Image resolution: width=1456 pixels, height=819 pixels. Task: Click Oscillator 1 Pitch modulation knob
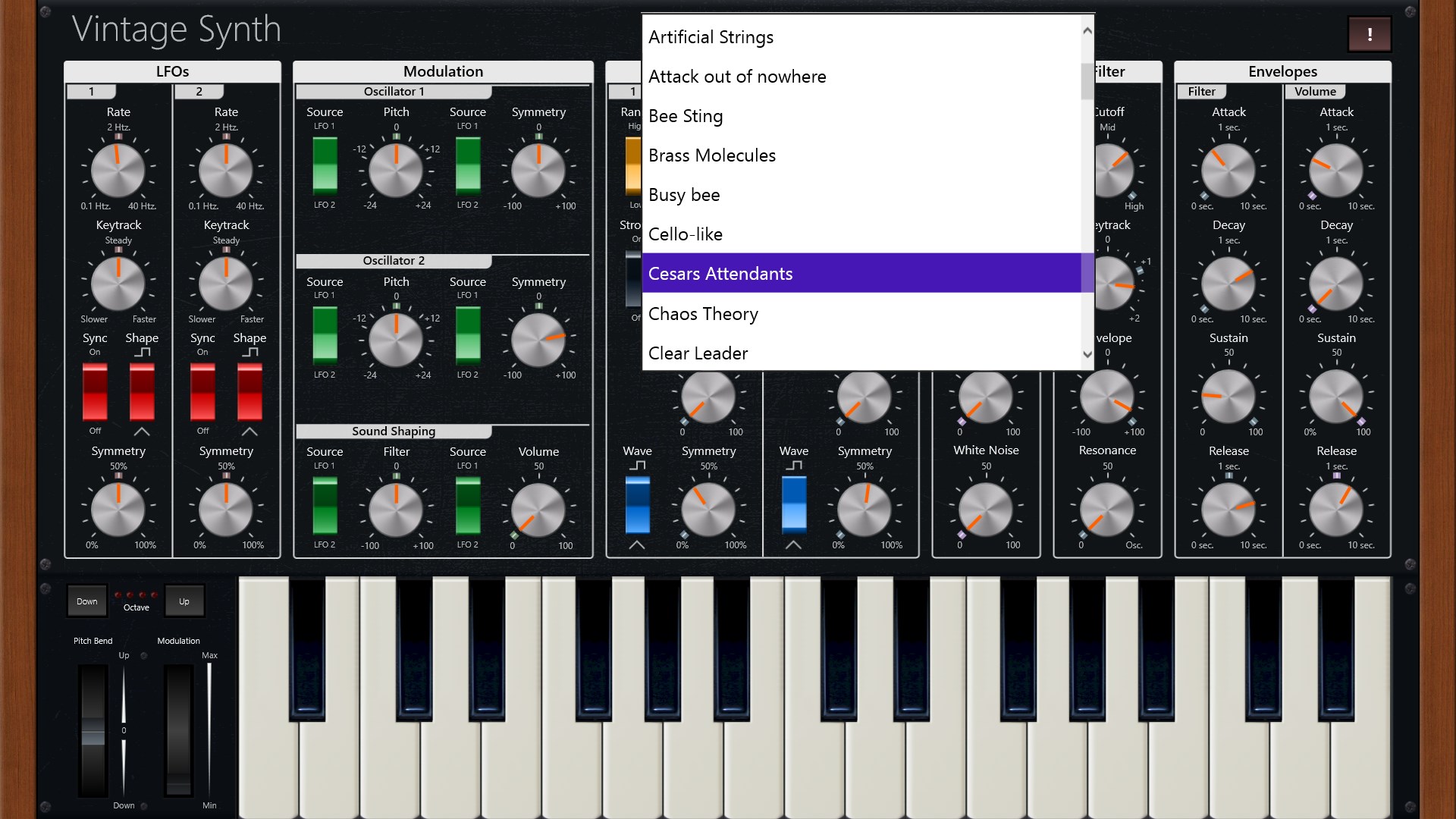pos(396,170)
